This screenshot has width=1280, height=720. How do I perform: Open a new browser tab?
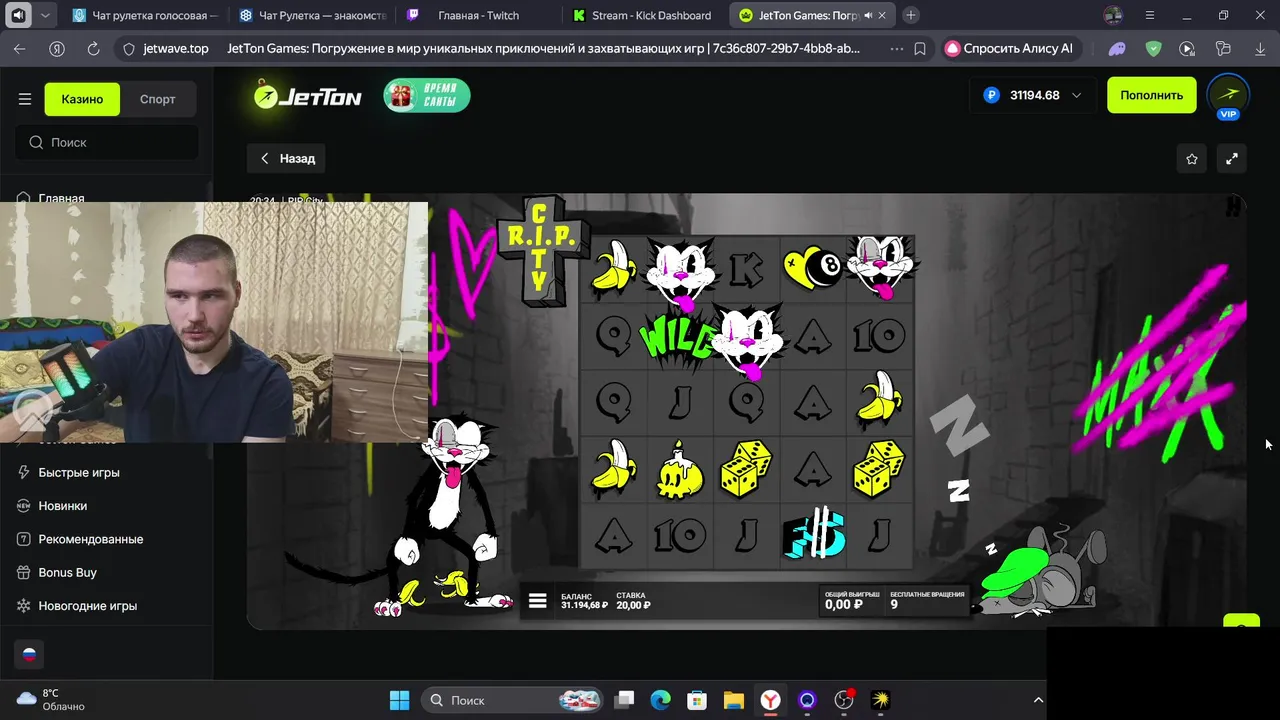(910, 15)
